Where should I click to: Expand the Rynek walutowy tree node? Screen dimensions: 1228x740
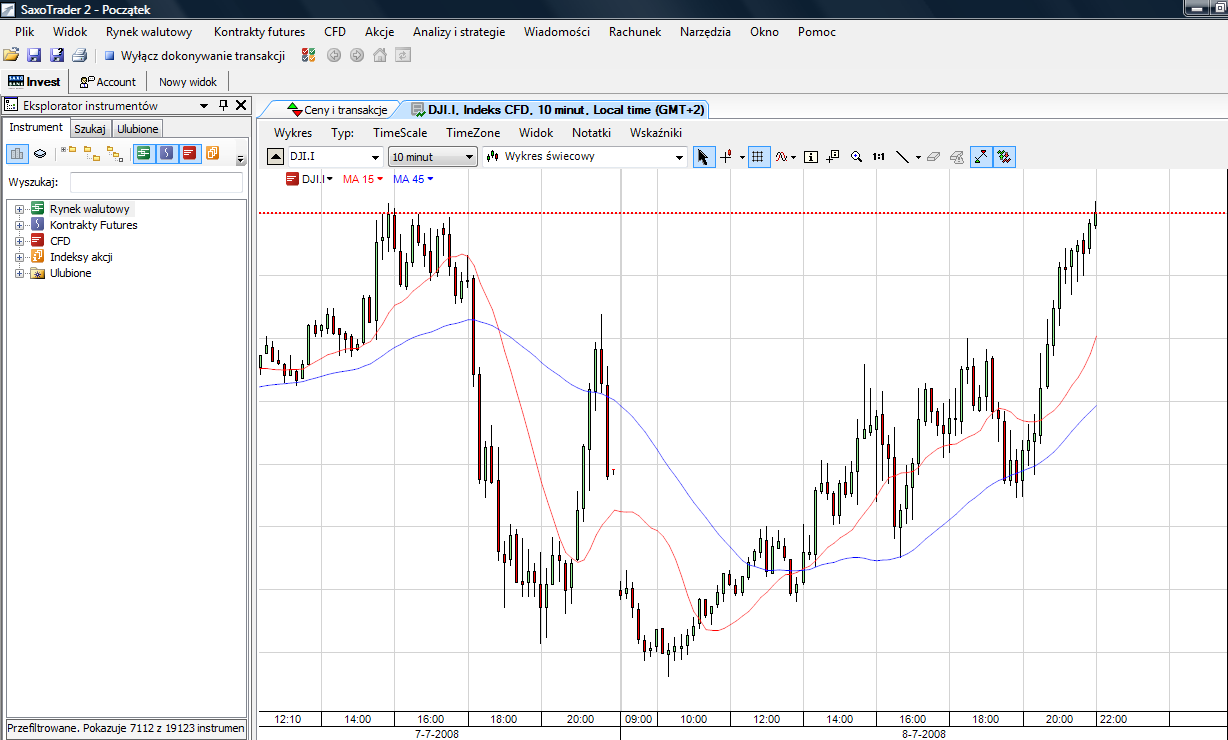(19, 209)
